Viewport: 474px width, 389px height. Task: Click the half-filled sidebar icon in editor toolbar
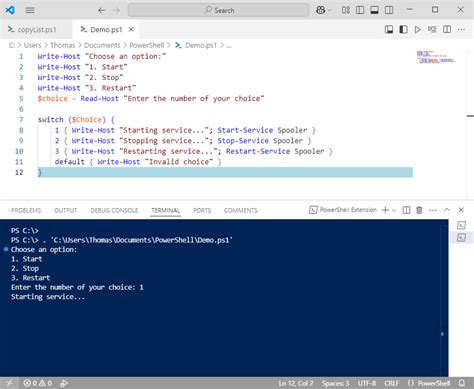[403, 30]
